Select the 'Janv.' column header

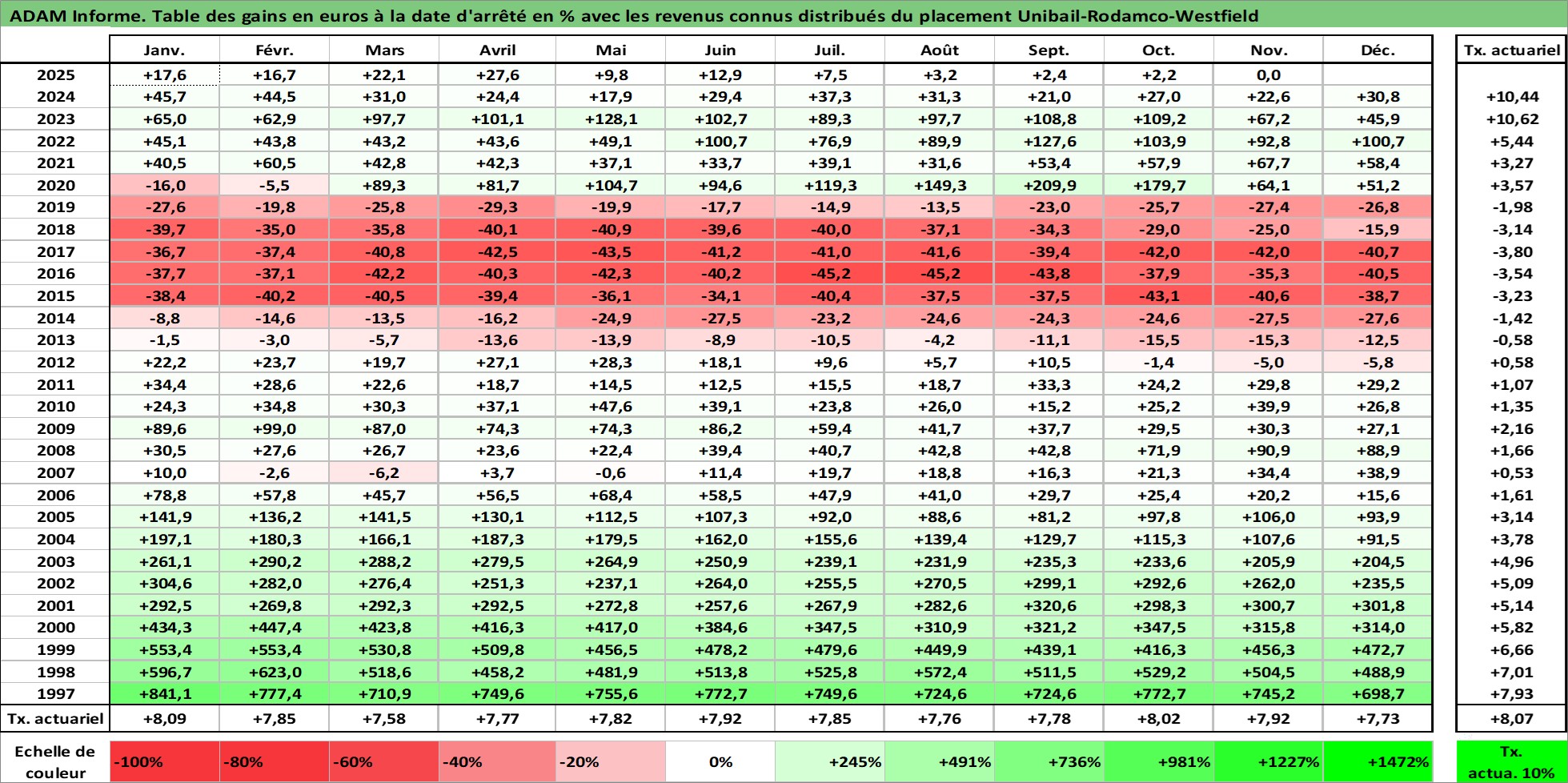pos(165,50)
